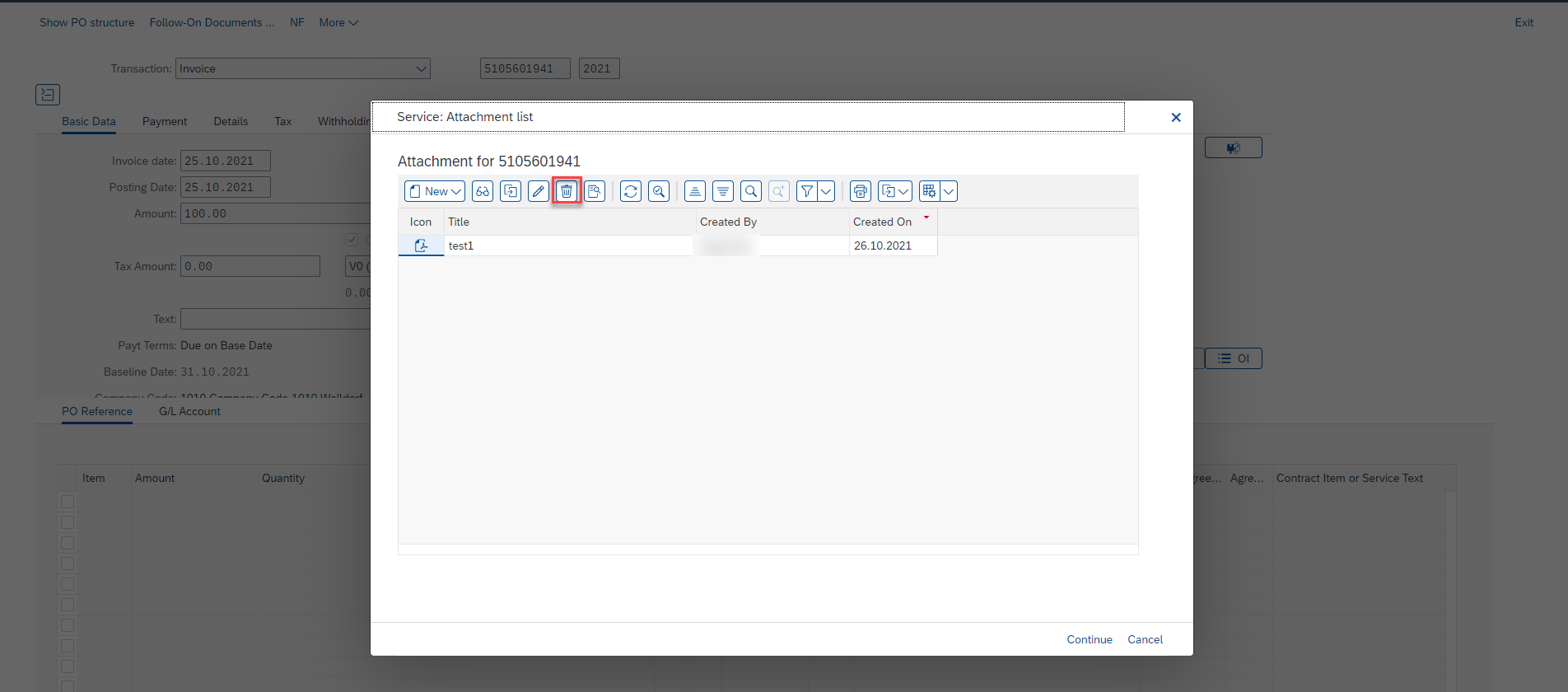Viewport: 1568px width, 692px height.
Task: Click the Find Next icon in the toolbar
Action: click(x=779, y=191)
